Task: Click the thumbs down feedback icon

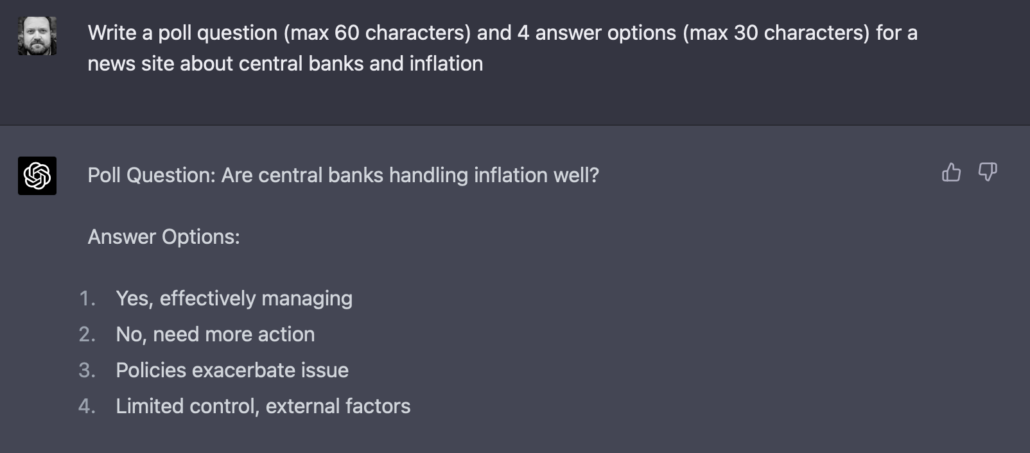Action: tap(988, 173)
